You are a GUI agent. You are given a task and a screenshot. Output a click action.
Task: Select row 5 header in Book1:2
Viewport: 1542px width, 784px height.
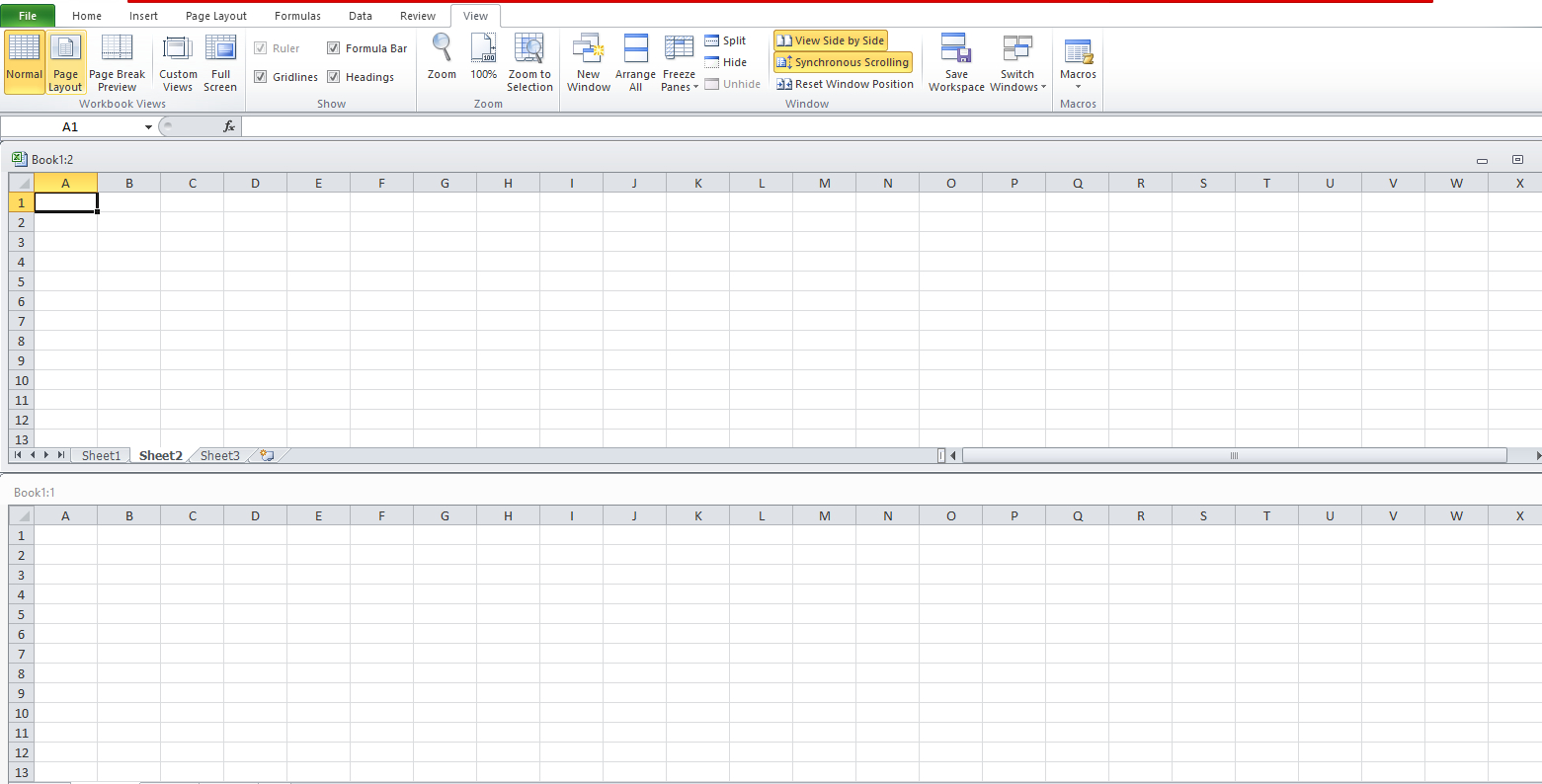(22, 281)
